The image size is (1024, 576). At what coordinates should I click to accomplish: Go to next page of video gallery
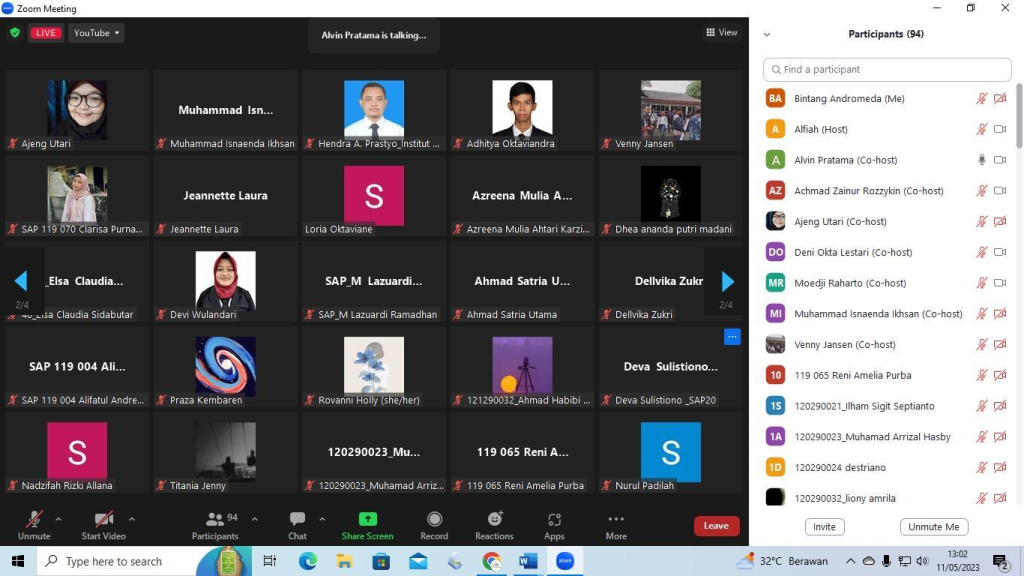728,281
